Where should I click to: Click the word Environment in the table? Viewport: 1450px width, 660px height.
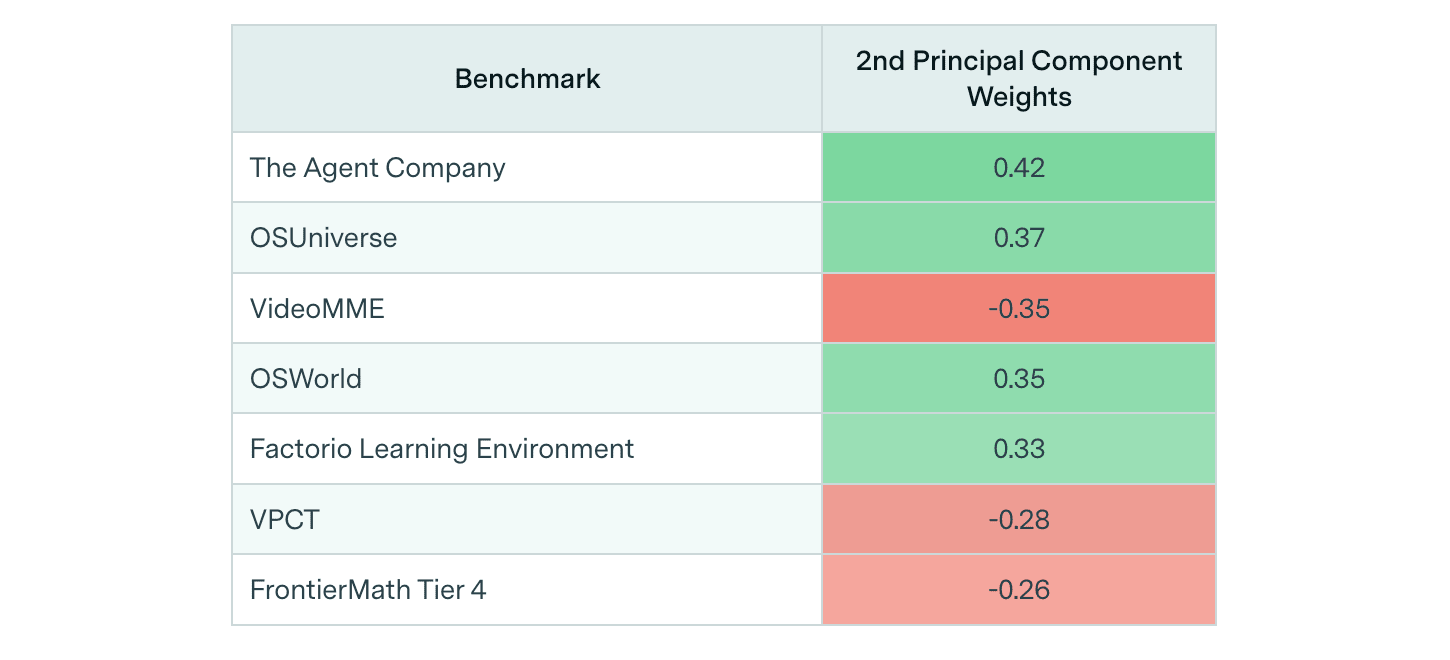click(555, 449)
